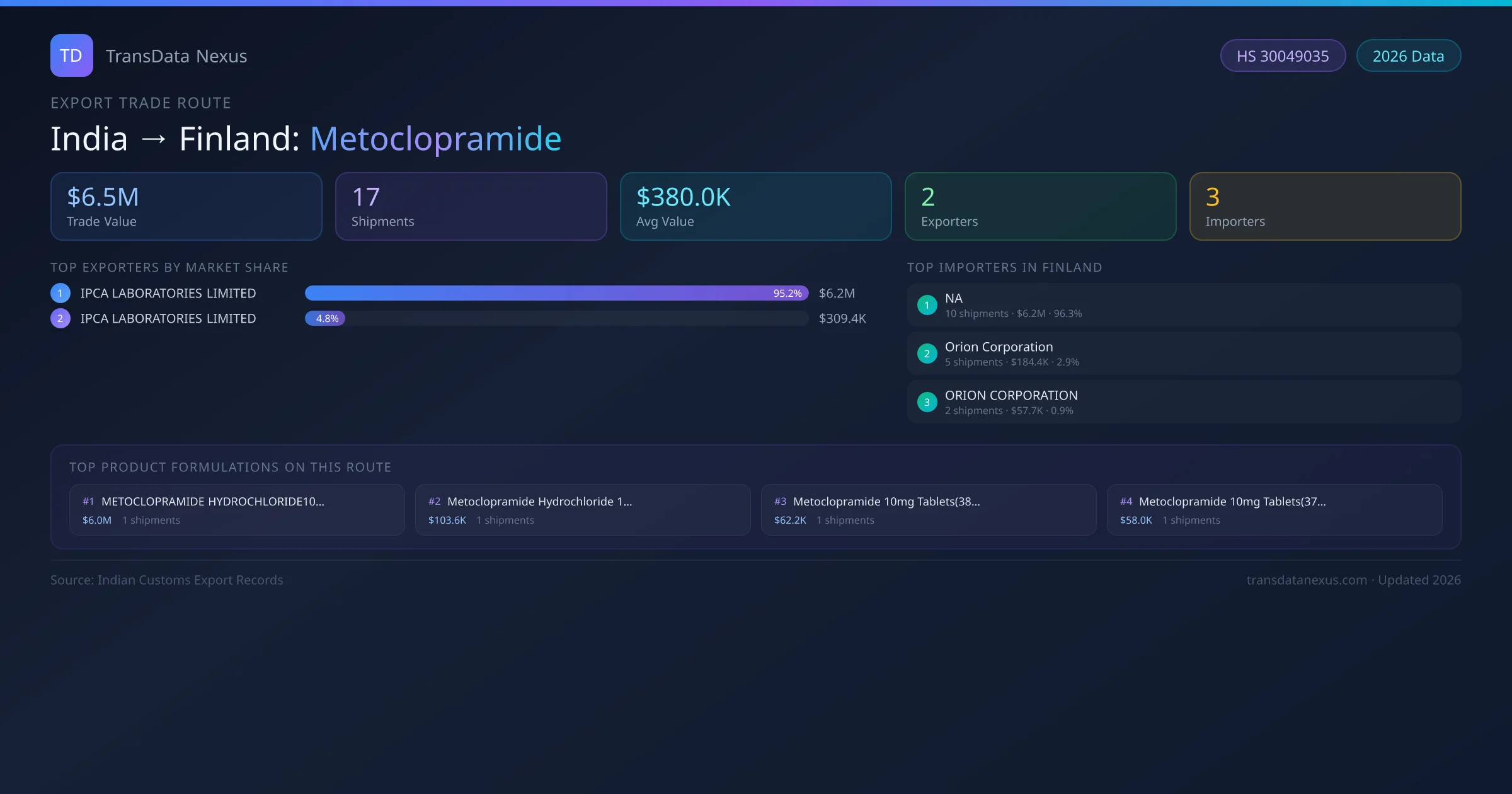The width and height of the screenshot is (1512, 794).
Task: Click rank 3 badge beside ORION CORPORATION
Action: click(x=927, y=402)
